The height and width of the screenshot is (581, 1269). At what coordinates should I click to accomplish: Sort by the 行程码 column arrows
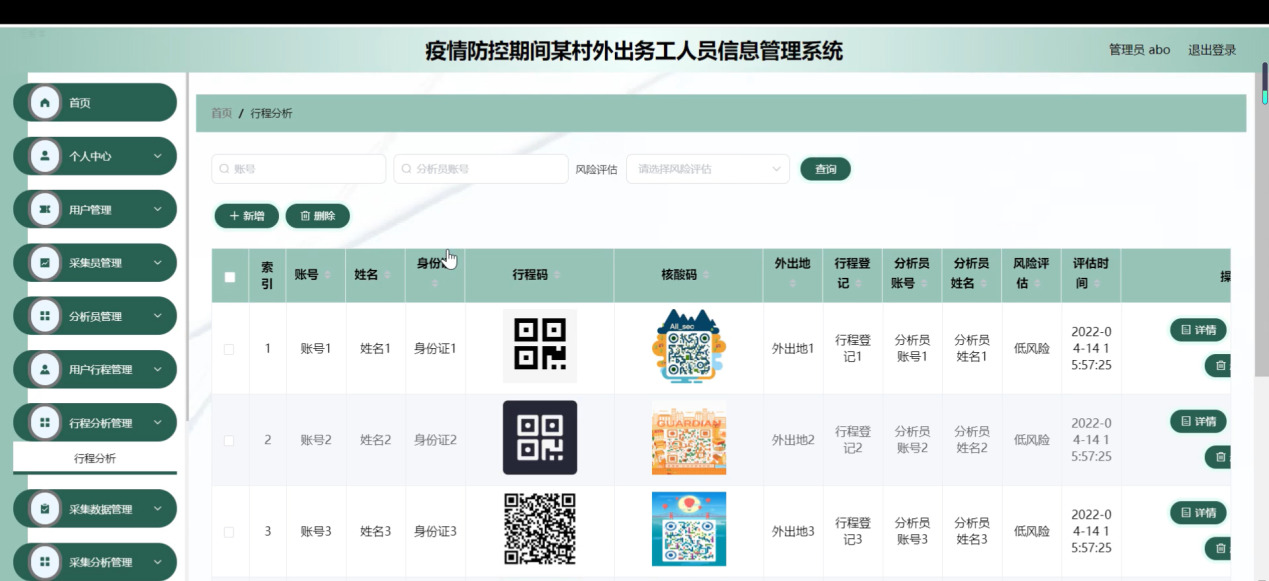click(x=557, y=275)
